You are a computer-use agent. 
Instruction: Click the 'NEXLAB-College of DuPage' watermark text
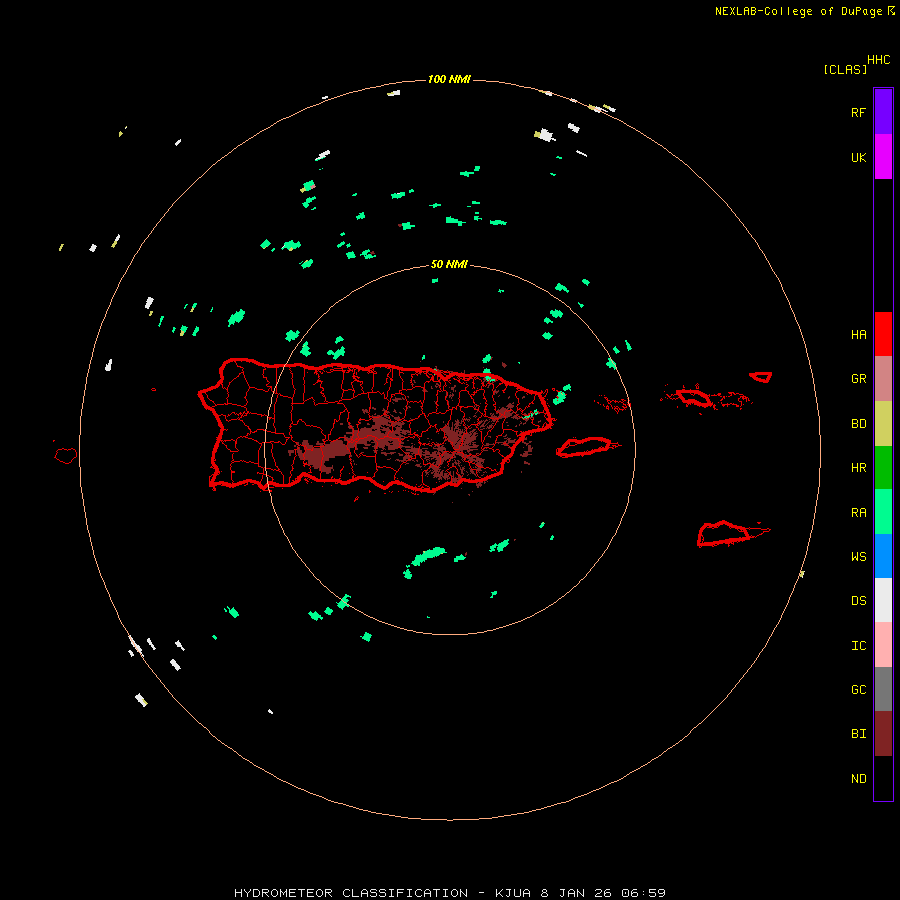coord(798,11)
